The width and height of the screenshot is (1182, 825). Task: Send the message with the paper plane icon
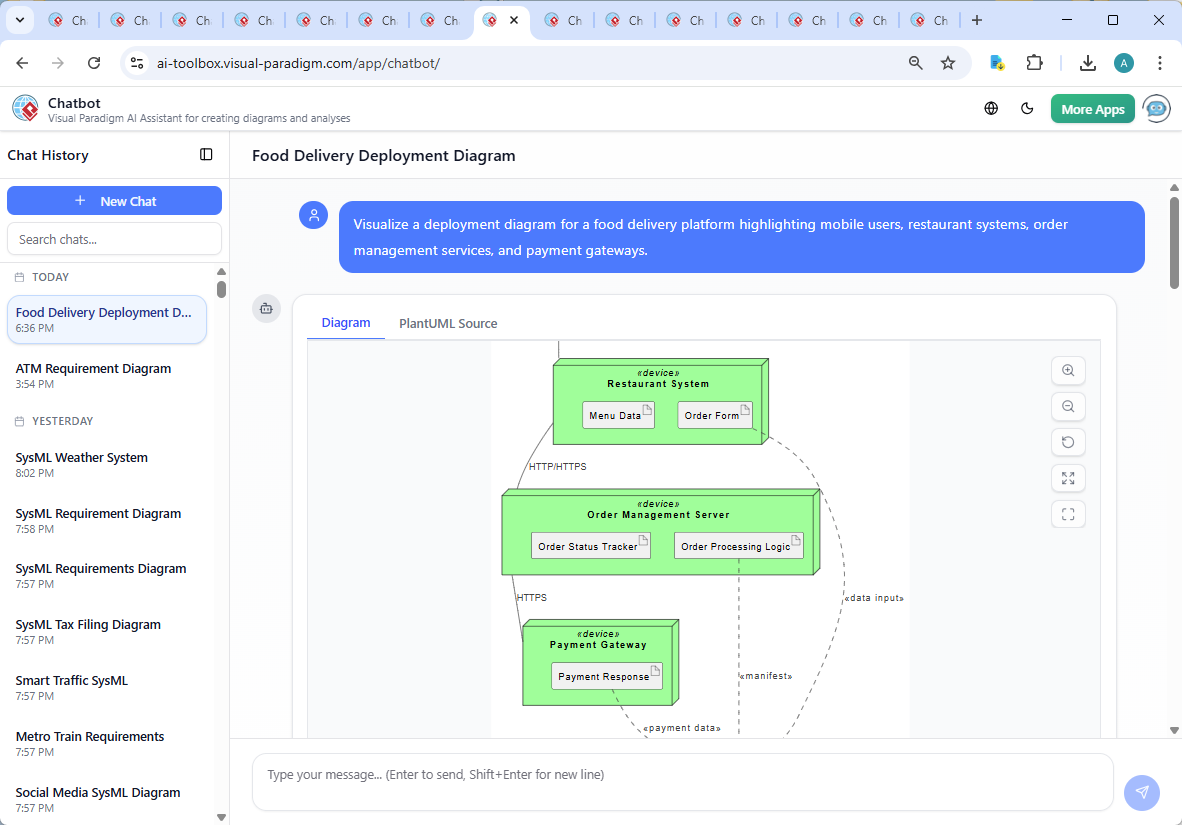pos(1141,792)
